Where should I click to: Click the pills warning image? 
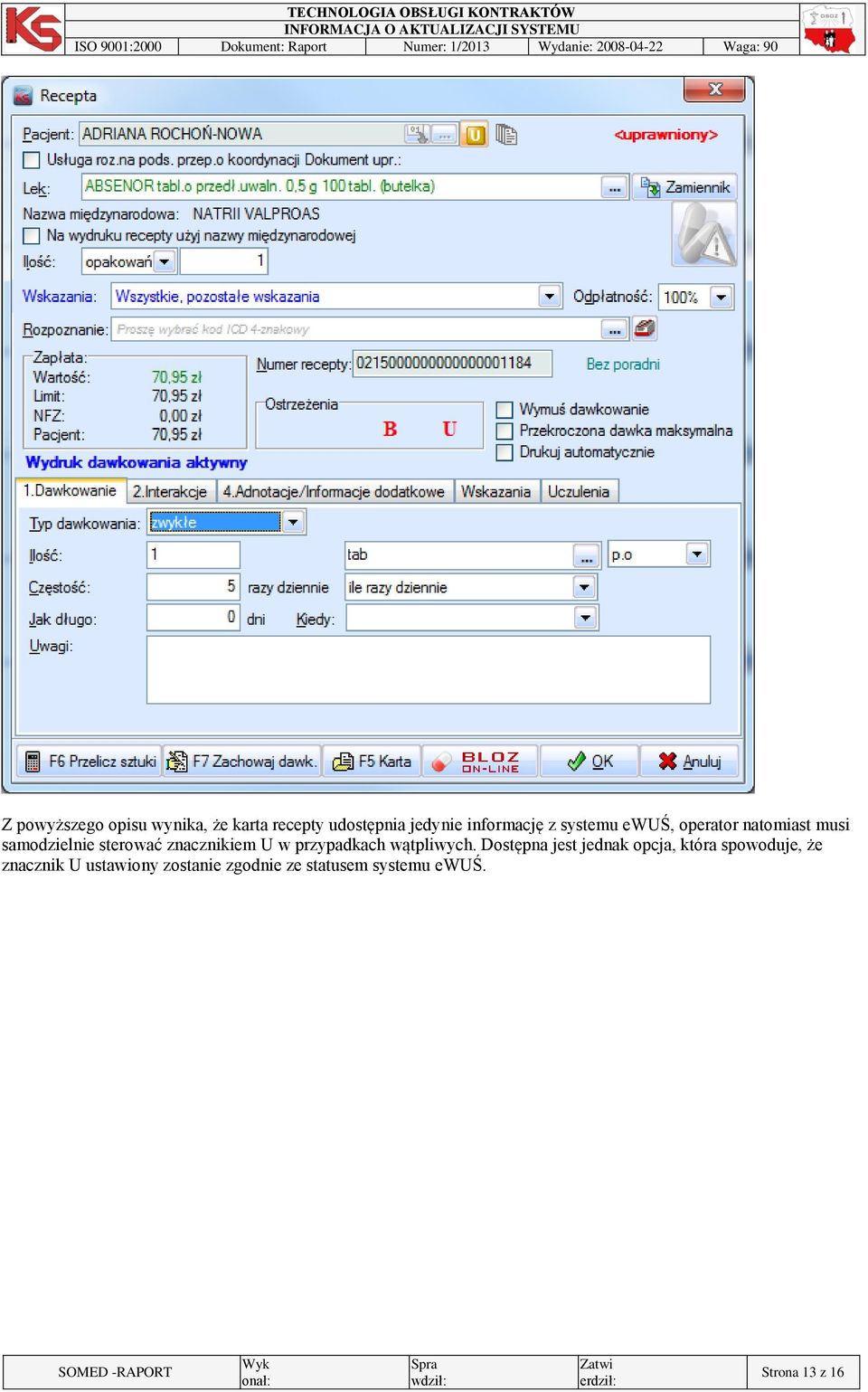click(x=704, y=234)
